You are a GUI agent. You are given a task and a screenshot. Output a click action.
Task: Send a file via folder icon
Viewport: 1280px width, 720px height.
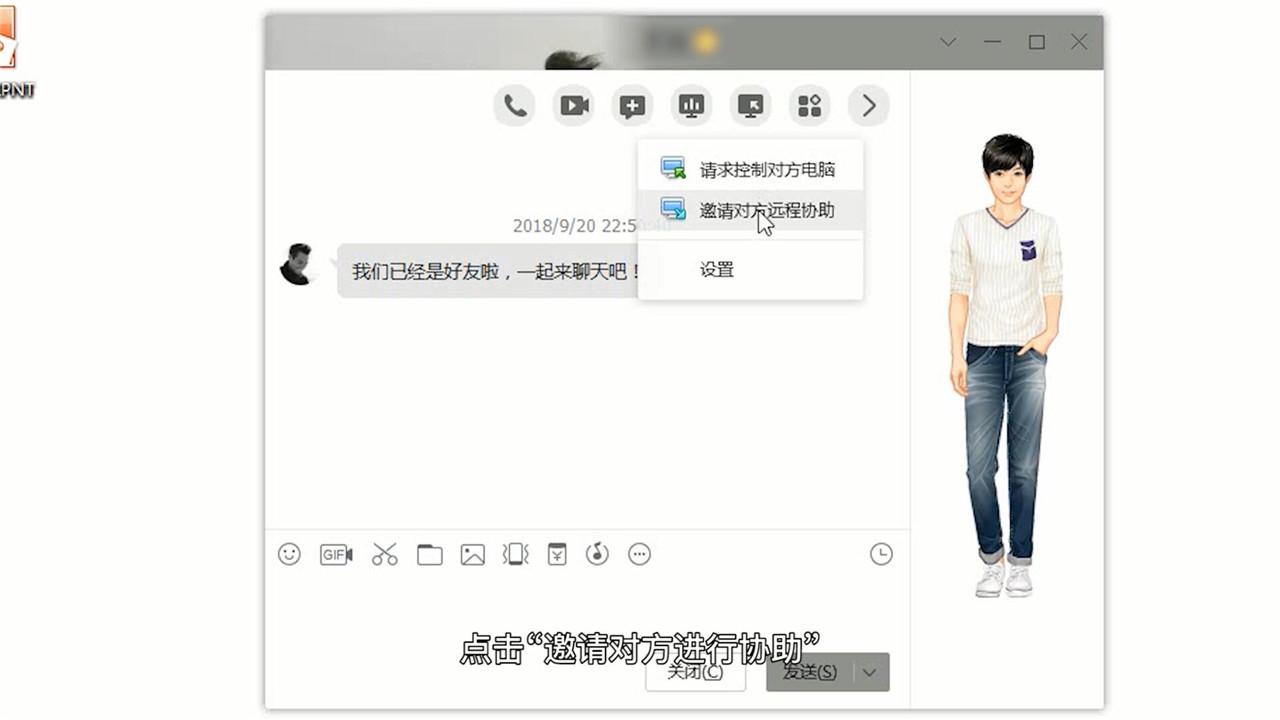[x=430, y=554]
